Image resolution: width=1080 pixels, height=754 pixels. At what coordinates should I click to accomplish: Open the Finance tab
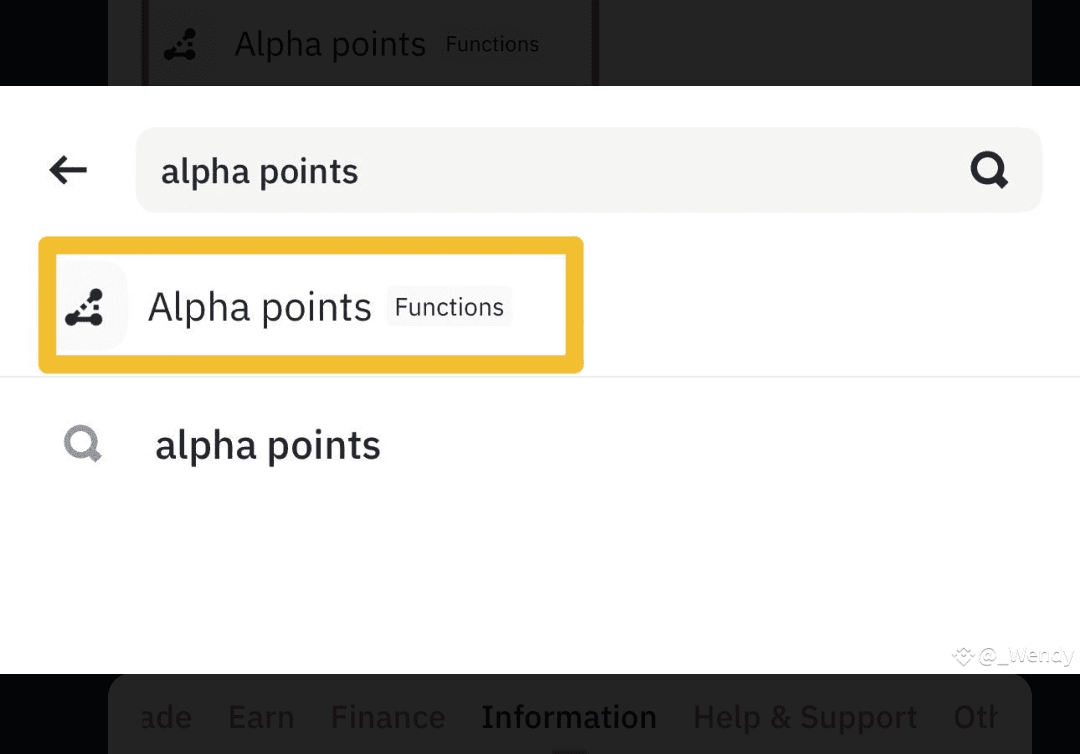388,717
